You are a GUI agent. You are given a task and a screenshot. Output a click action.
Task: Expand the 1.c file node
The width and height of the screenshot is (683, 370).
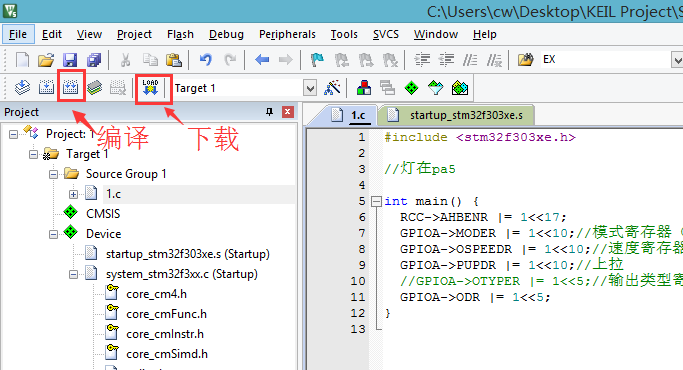(x=73, y=194)
